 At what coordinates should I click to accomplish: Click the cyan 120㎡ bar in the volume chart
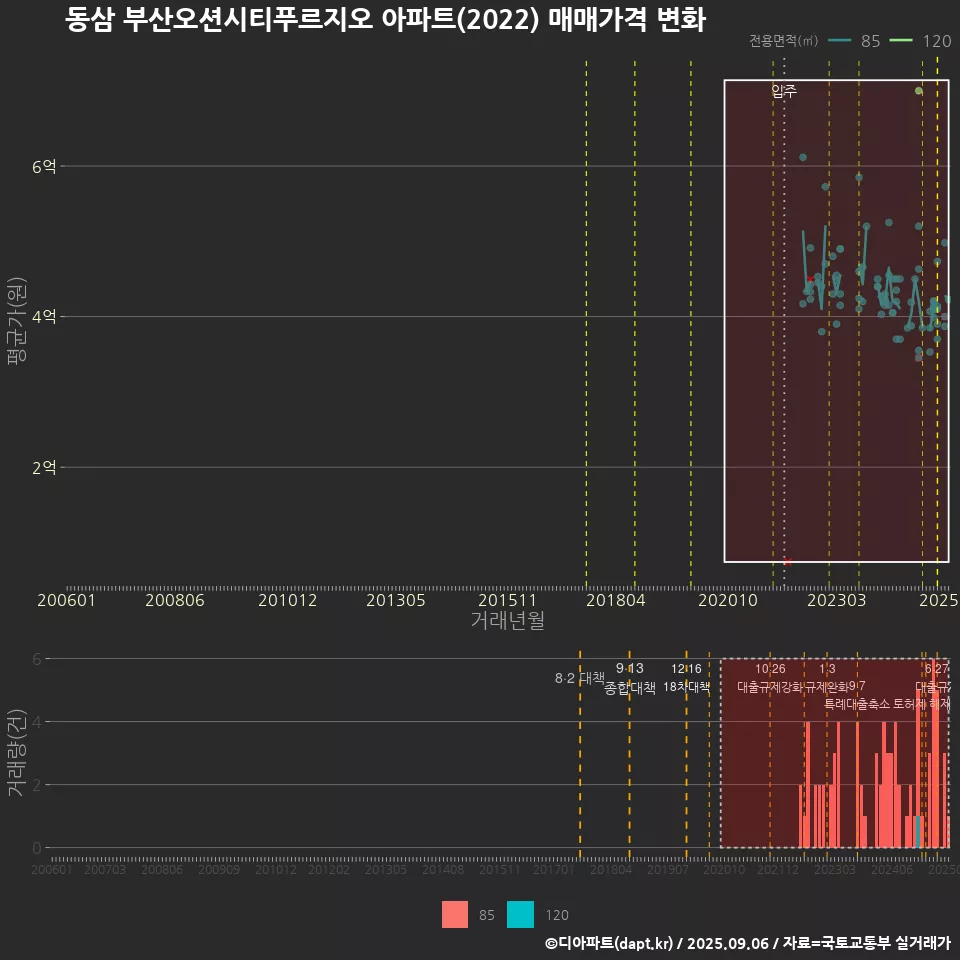click(x=918, y=831)
